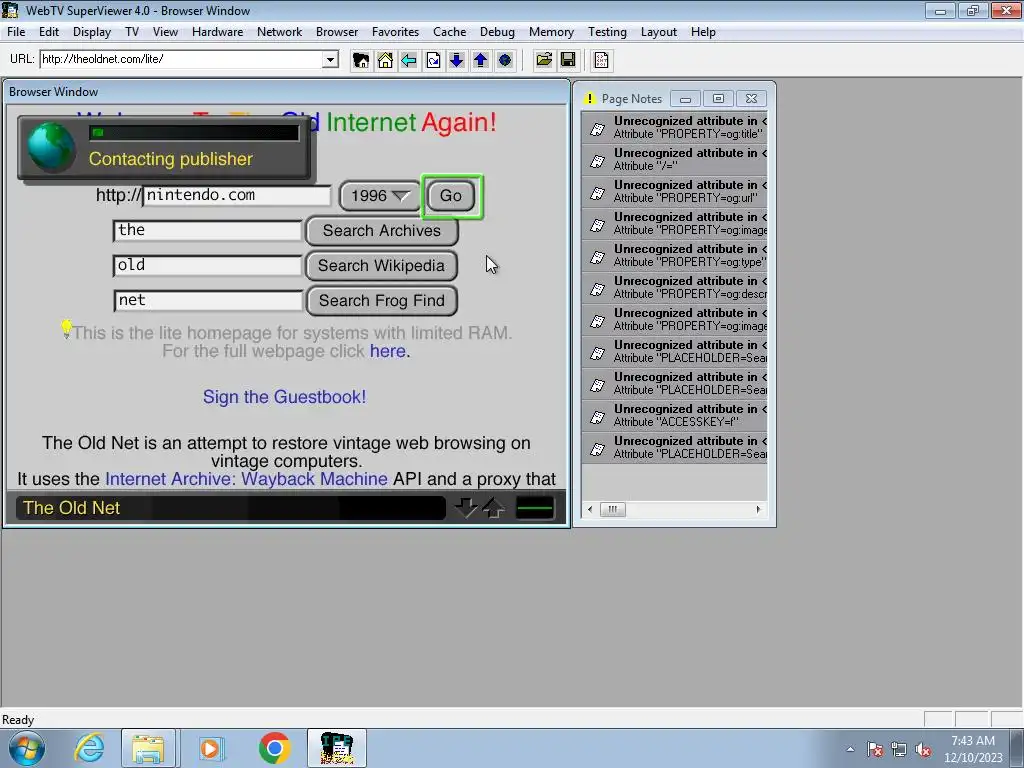
Task: Open the Cache menu
Action: click(x=449, y=32)
